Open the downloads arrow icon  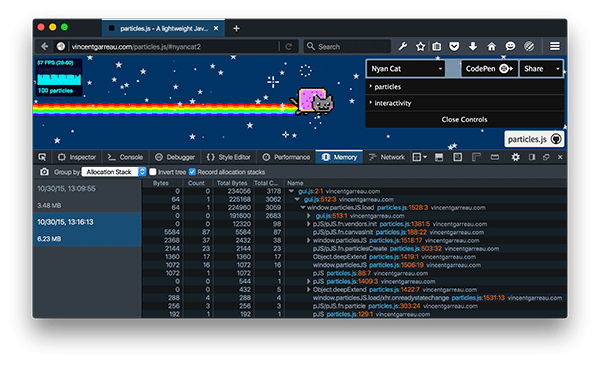point(473,47)
